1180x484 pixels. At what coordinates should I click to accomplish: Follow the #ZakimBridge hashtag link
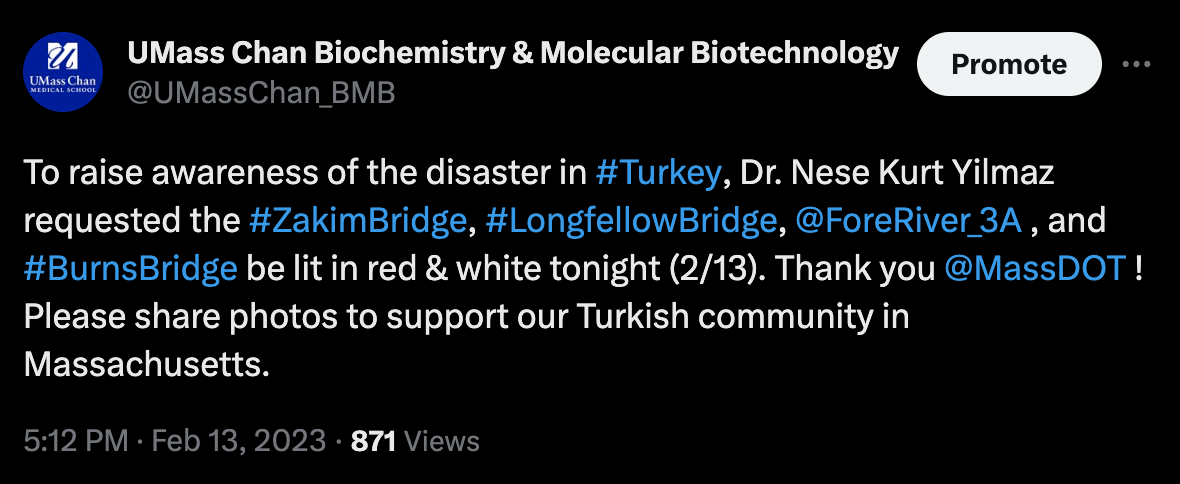tap(357, 220)
